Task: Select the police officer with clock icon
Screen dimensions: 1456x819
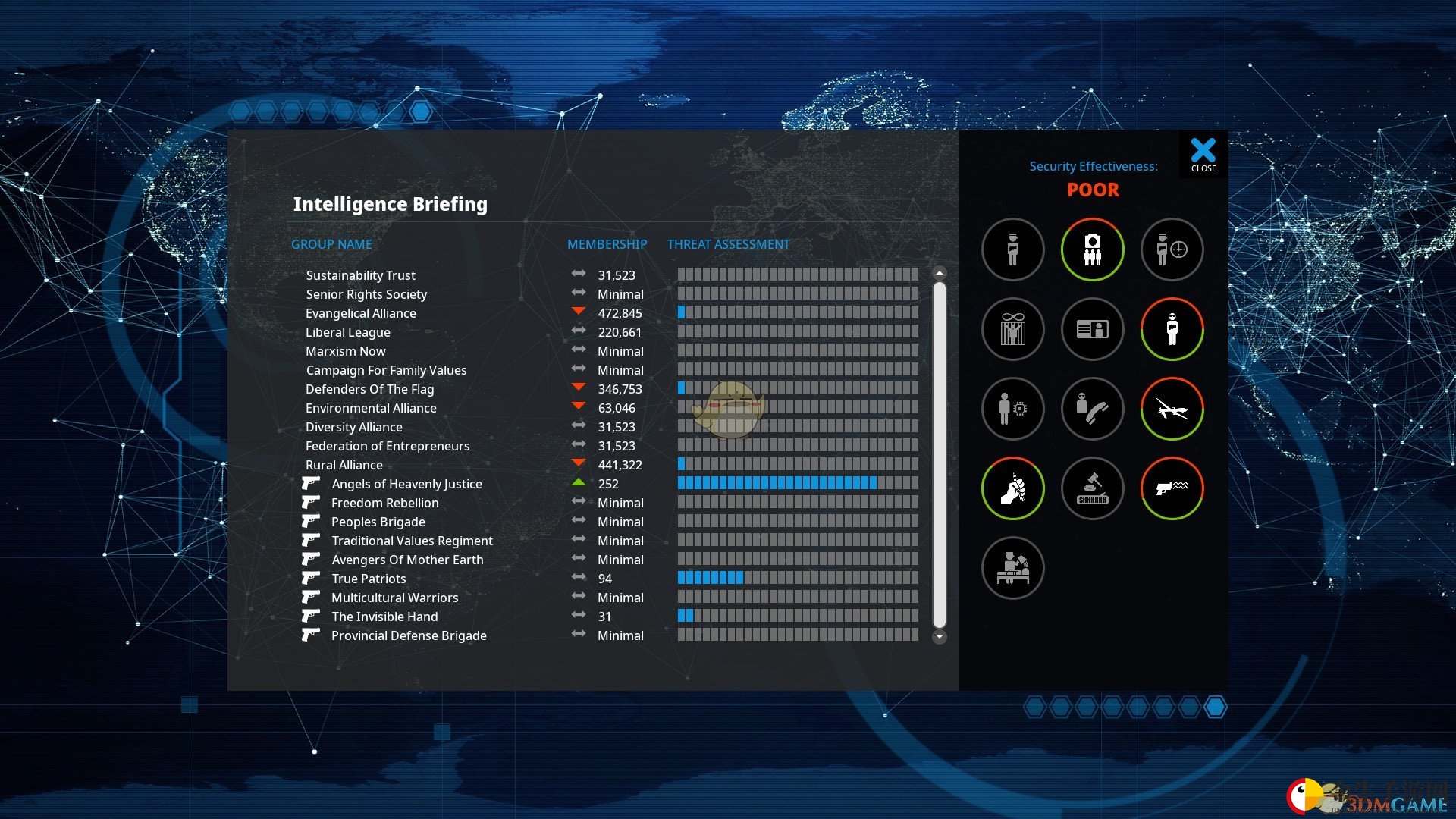Action: pos(1172,249)
